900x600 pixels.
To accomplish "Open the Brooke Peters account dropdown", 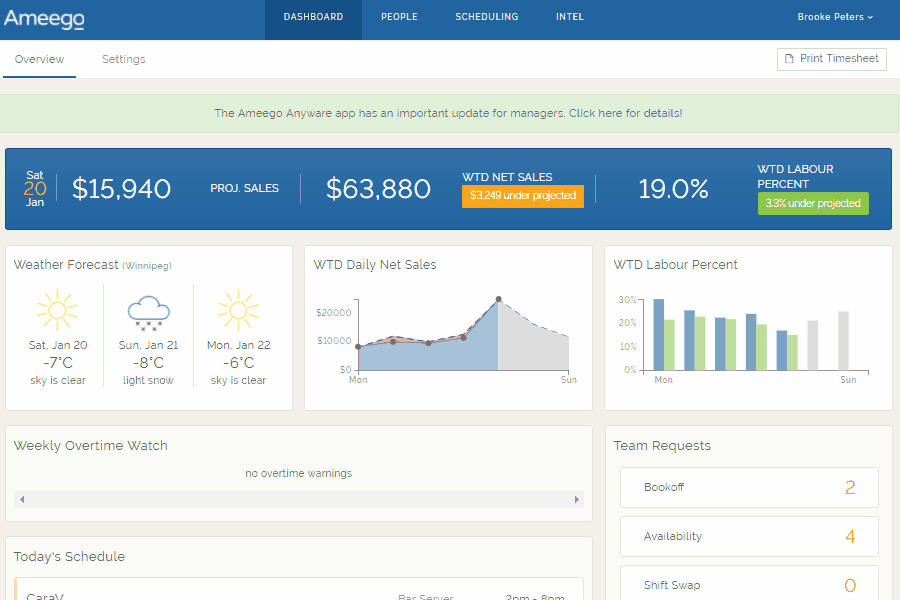I will pyautogui.click(x=836, y=16).
